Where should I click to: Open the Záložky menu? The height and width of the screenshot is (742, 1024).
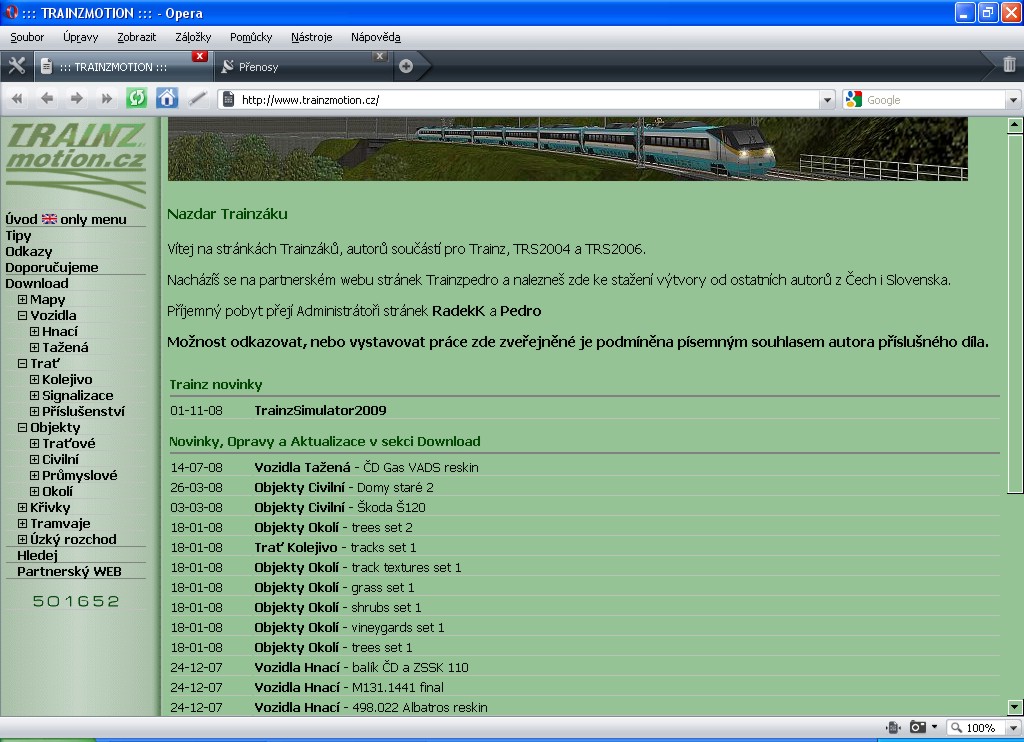click(193, 37)
